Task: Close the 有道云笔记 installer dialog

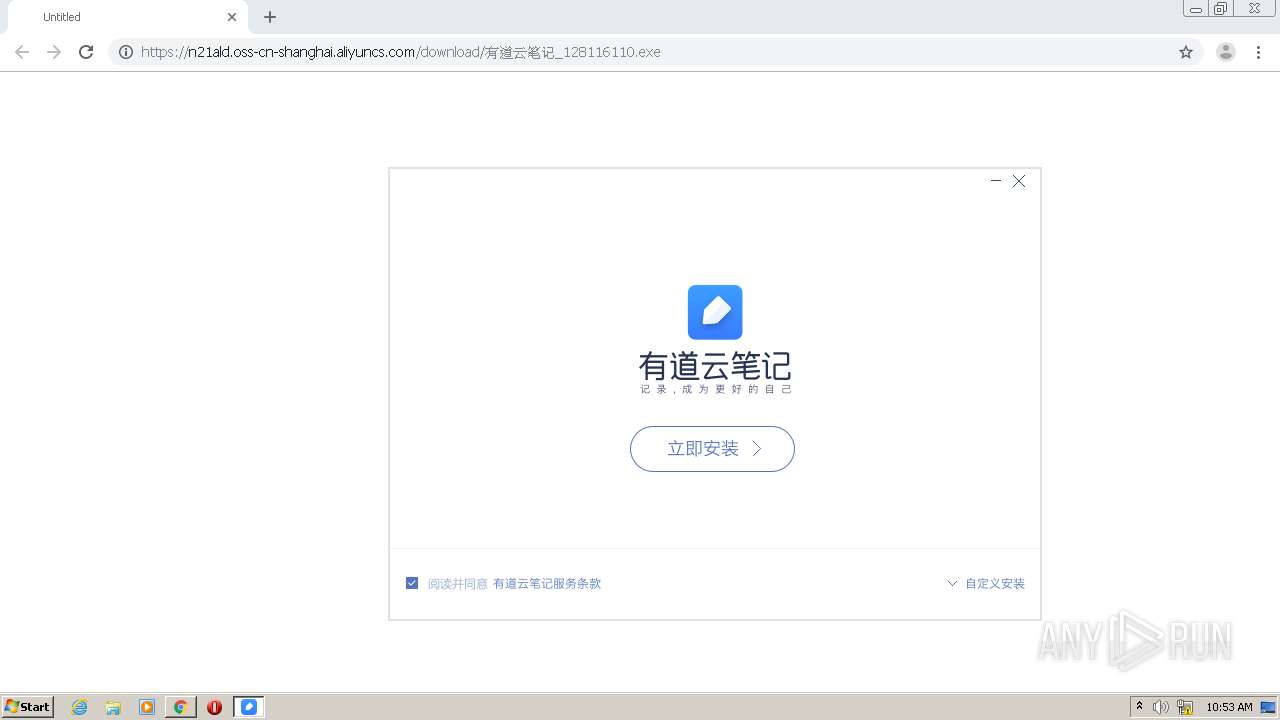Action: pyautogui.click(x=1019, y=181)
